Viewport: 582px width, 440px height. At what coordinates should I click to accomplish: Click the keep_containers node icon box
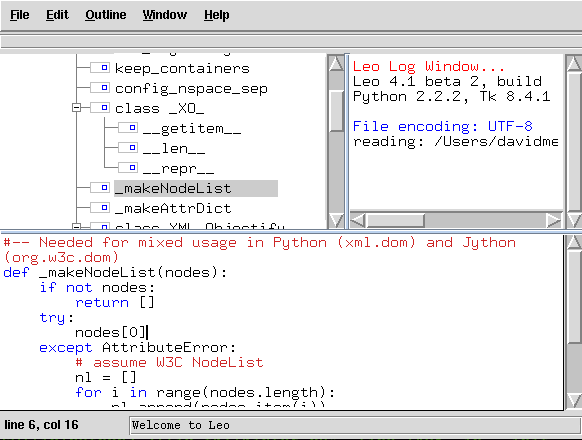[x=100, y=68]
